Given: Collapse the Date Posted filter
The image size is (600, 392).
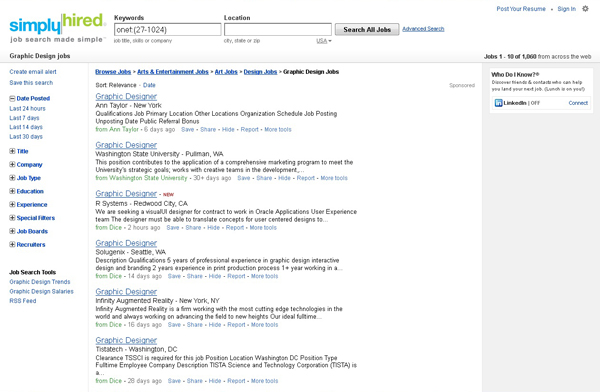Looking at the screenshot, I should point(12,98).
